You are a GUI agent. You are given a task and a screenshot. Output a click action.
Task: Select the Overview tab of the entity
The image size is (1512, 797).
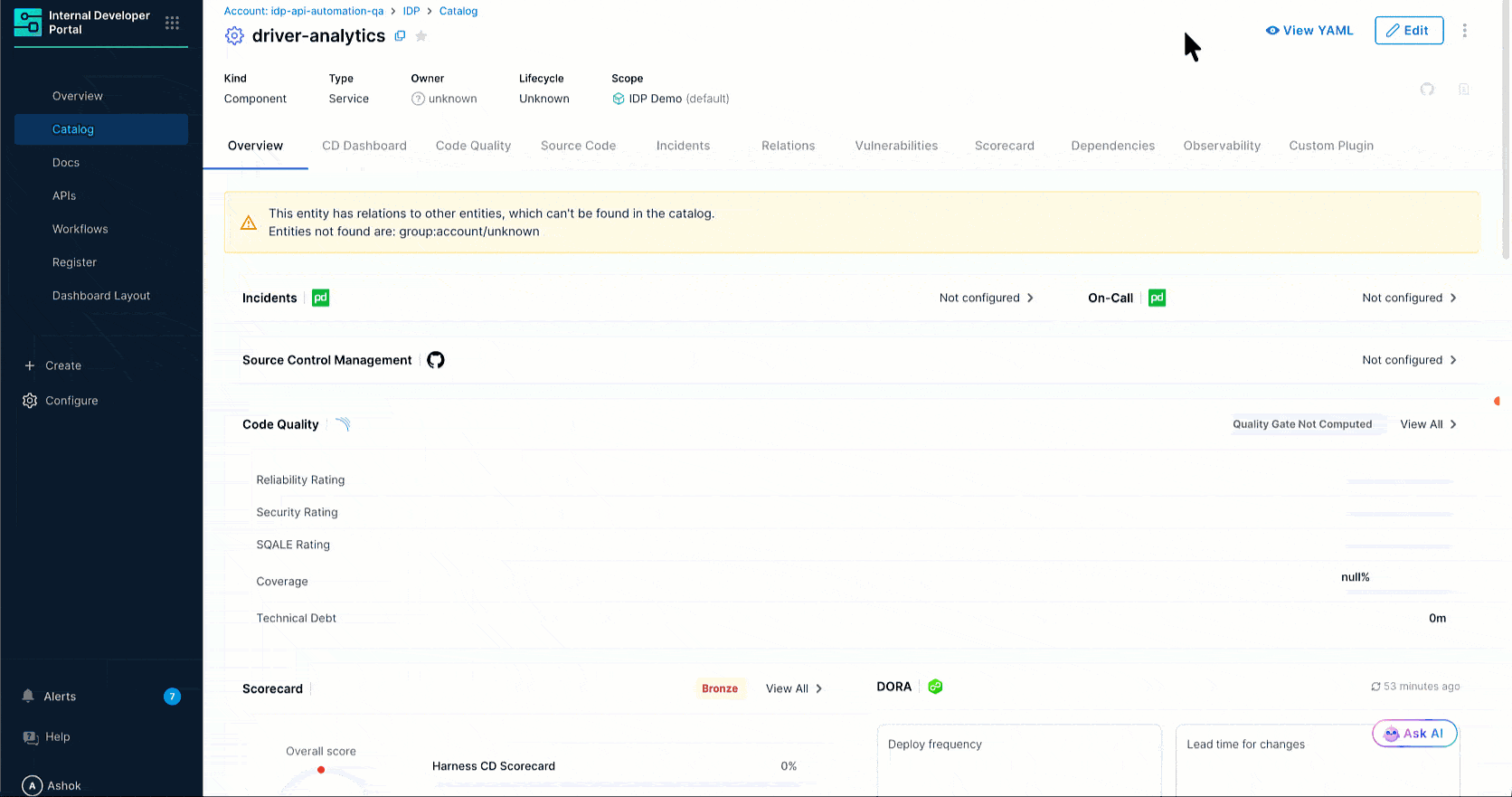255,146
